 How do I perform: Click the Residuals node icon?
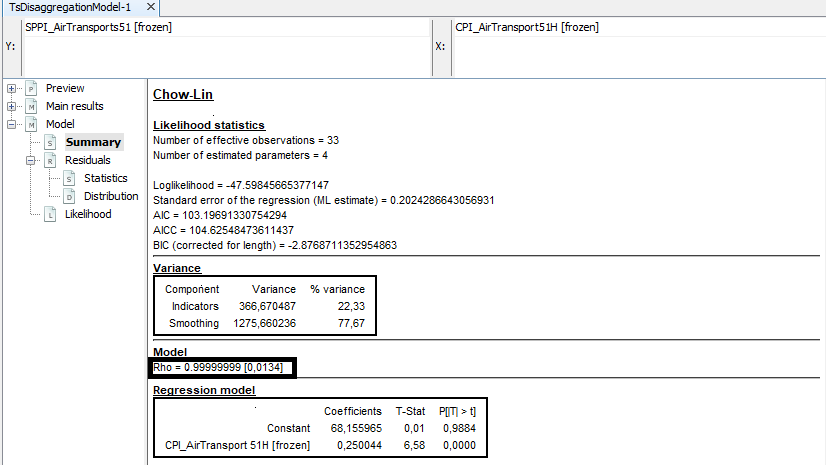tap(50, 160)
